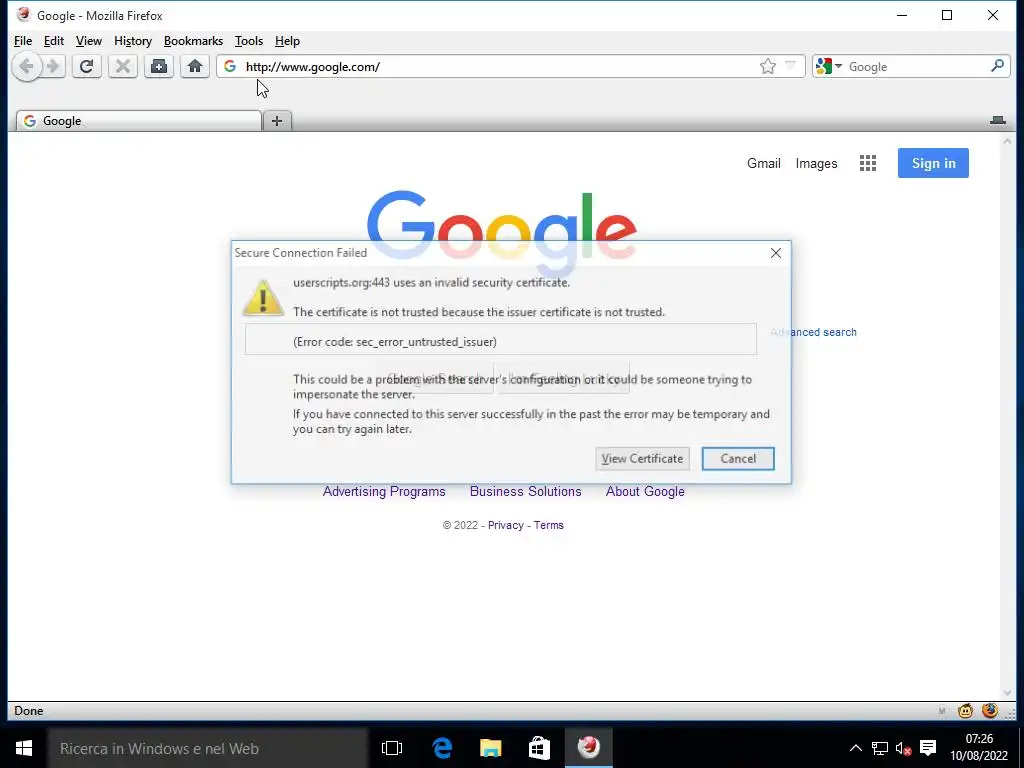
Task: Open a new tab with the plus button
Action: [x=277, y=121]
